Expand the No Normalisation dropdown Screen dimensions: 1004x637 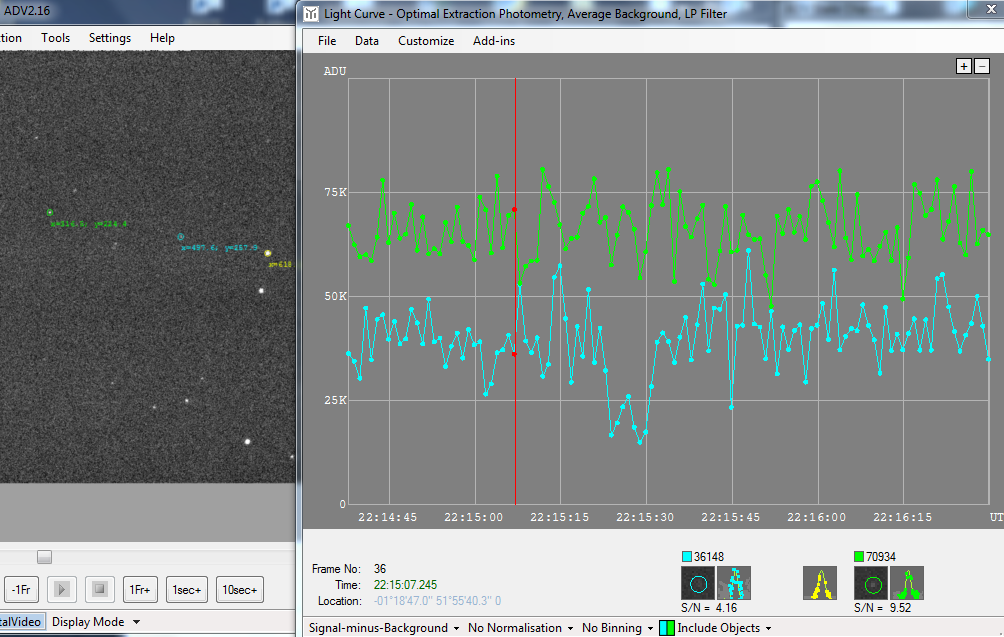(x=521, y=628)
